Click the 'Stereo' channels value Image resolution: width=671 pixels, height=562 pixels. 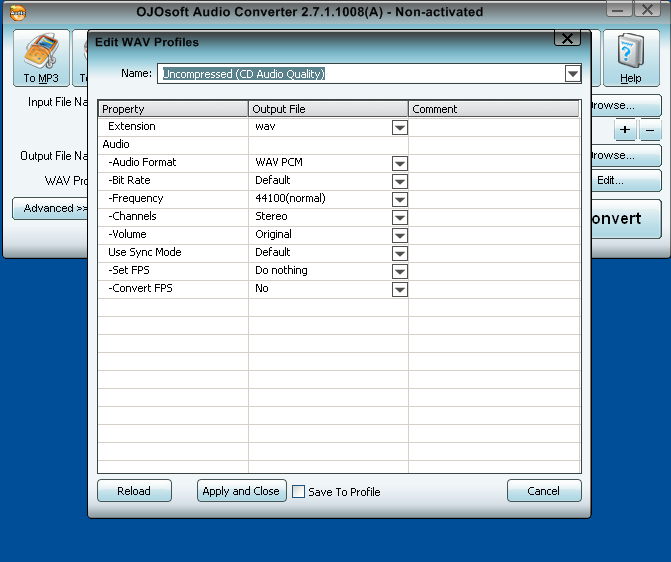(271, 217)
